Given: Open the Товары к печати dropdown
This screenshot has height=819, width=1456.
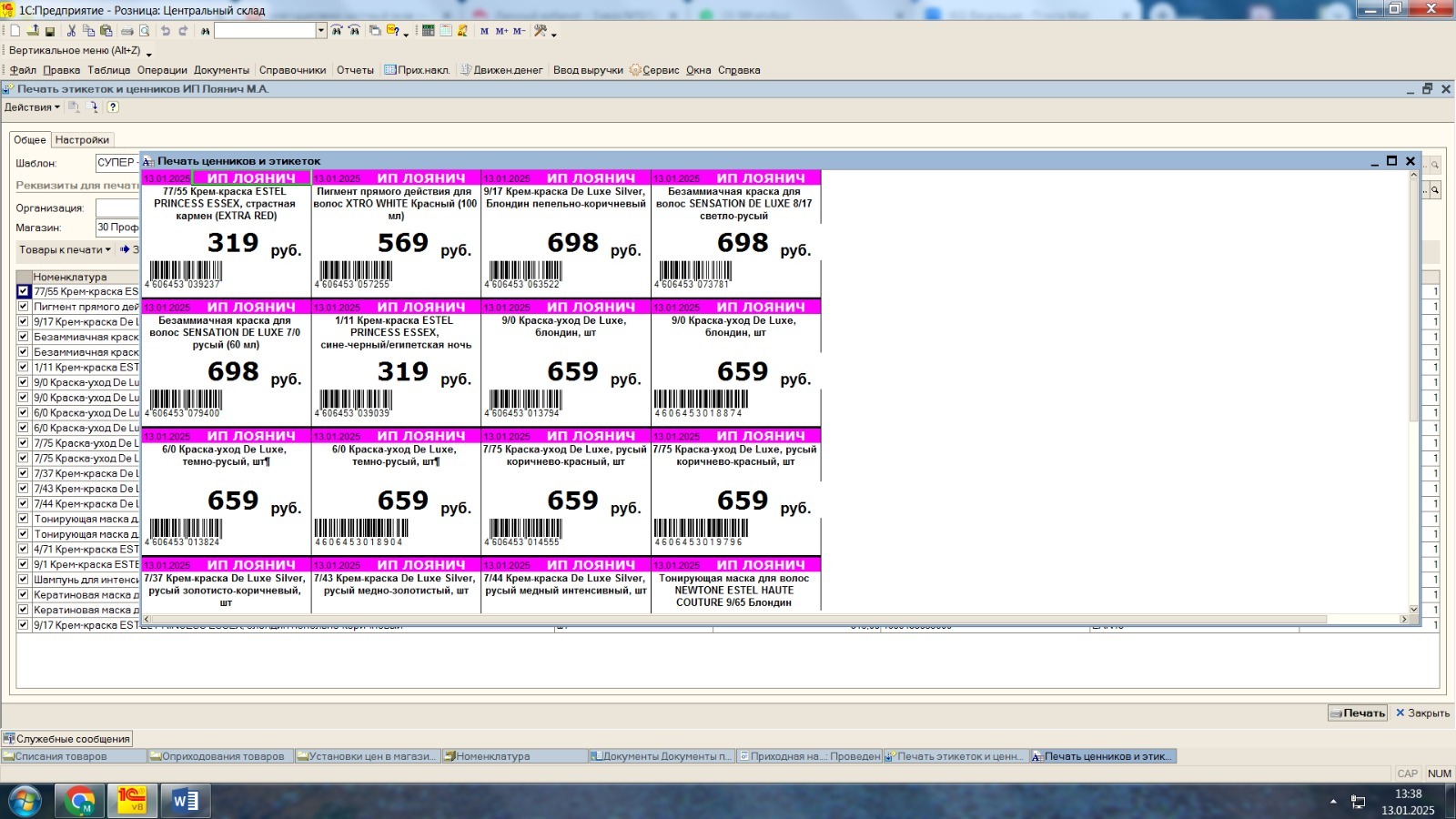Looking at the screenshot, I should point(65,249).
